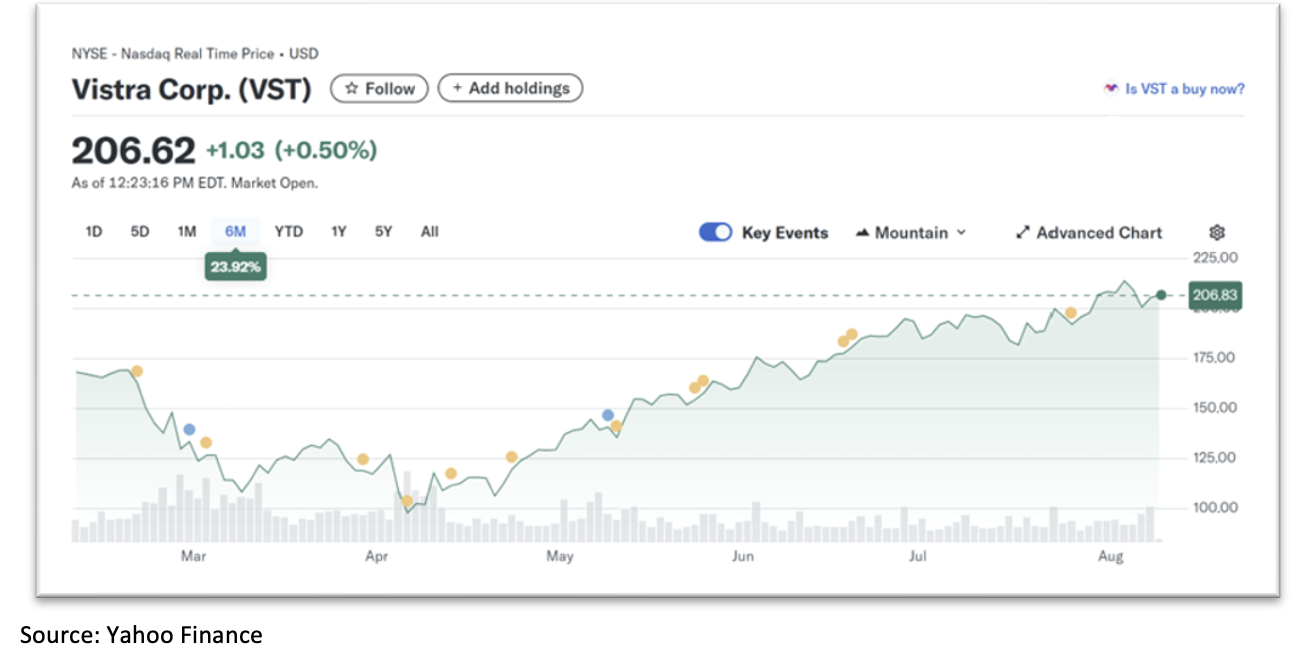This screenshot has width=1312, height=663.
Task: Toggle the Key Events switch off
Action: 715,232
